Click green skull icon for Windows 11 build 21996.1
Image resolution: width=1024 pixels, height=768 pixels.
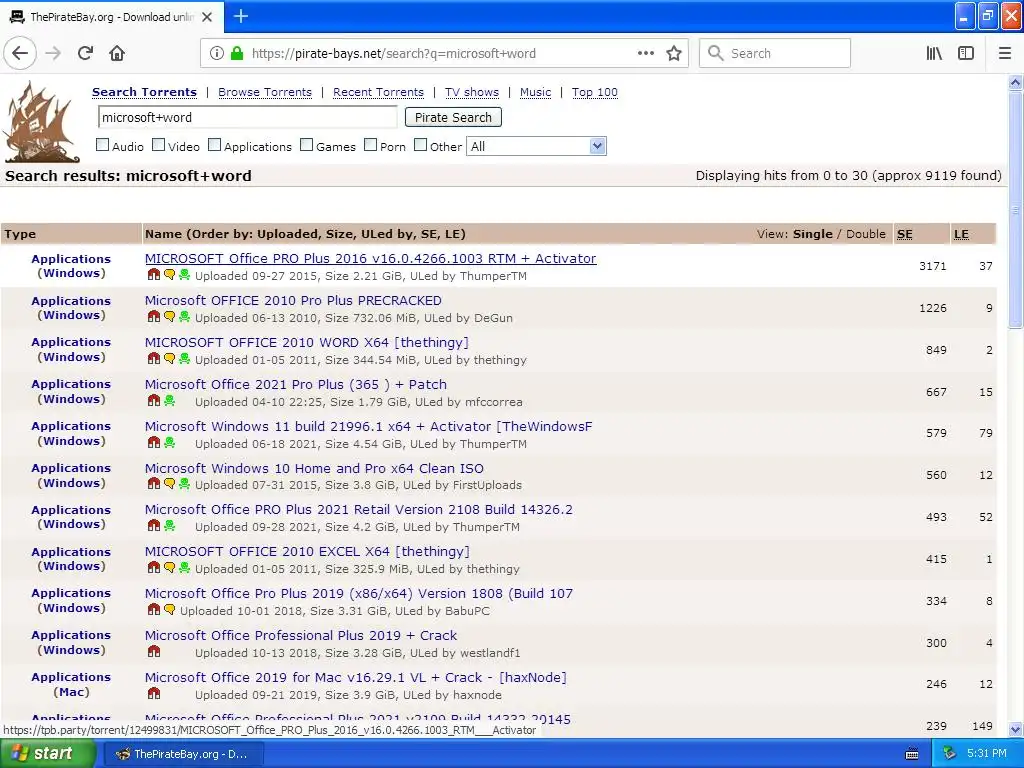coord(169,442)
